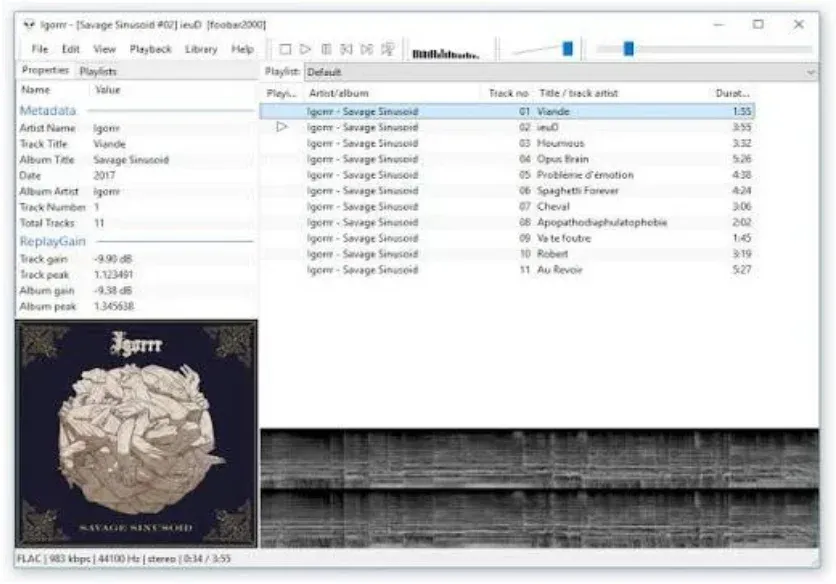Open the Playlist Default dropdown
836x584 pixels.
(x=561, y=72)
